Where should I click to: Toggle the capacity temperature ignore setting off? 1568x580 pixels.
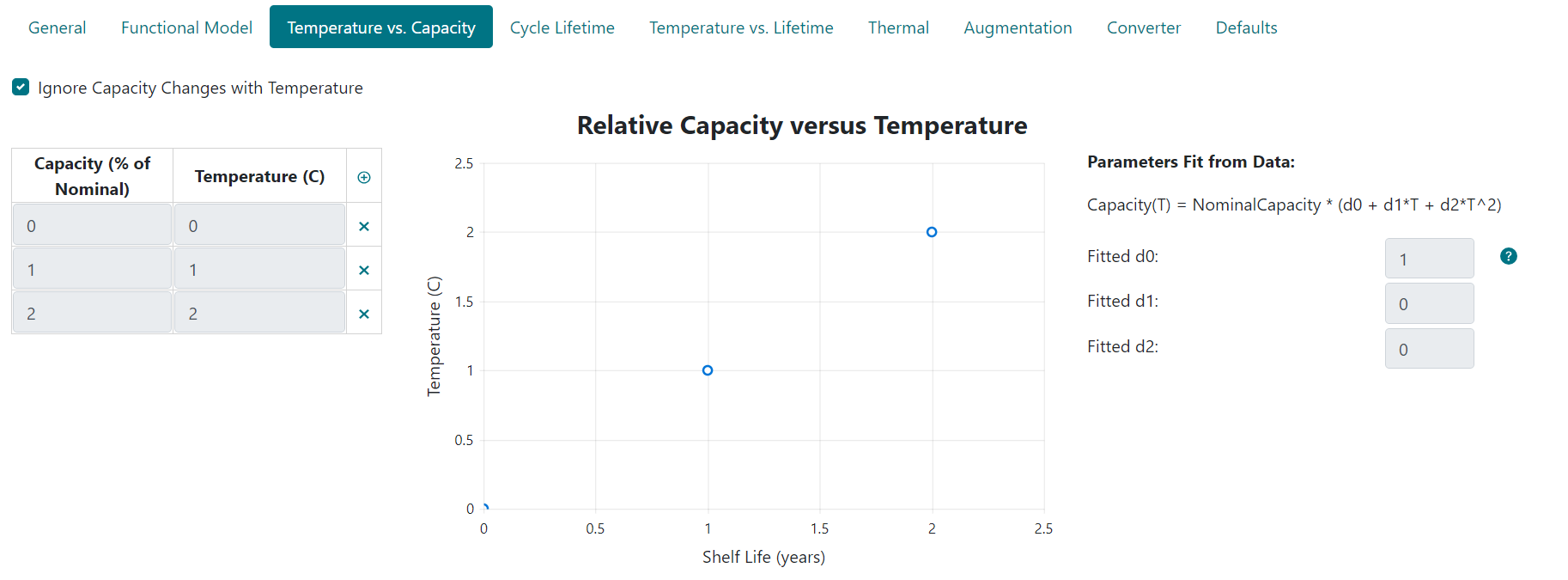pos(20,86)
